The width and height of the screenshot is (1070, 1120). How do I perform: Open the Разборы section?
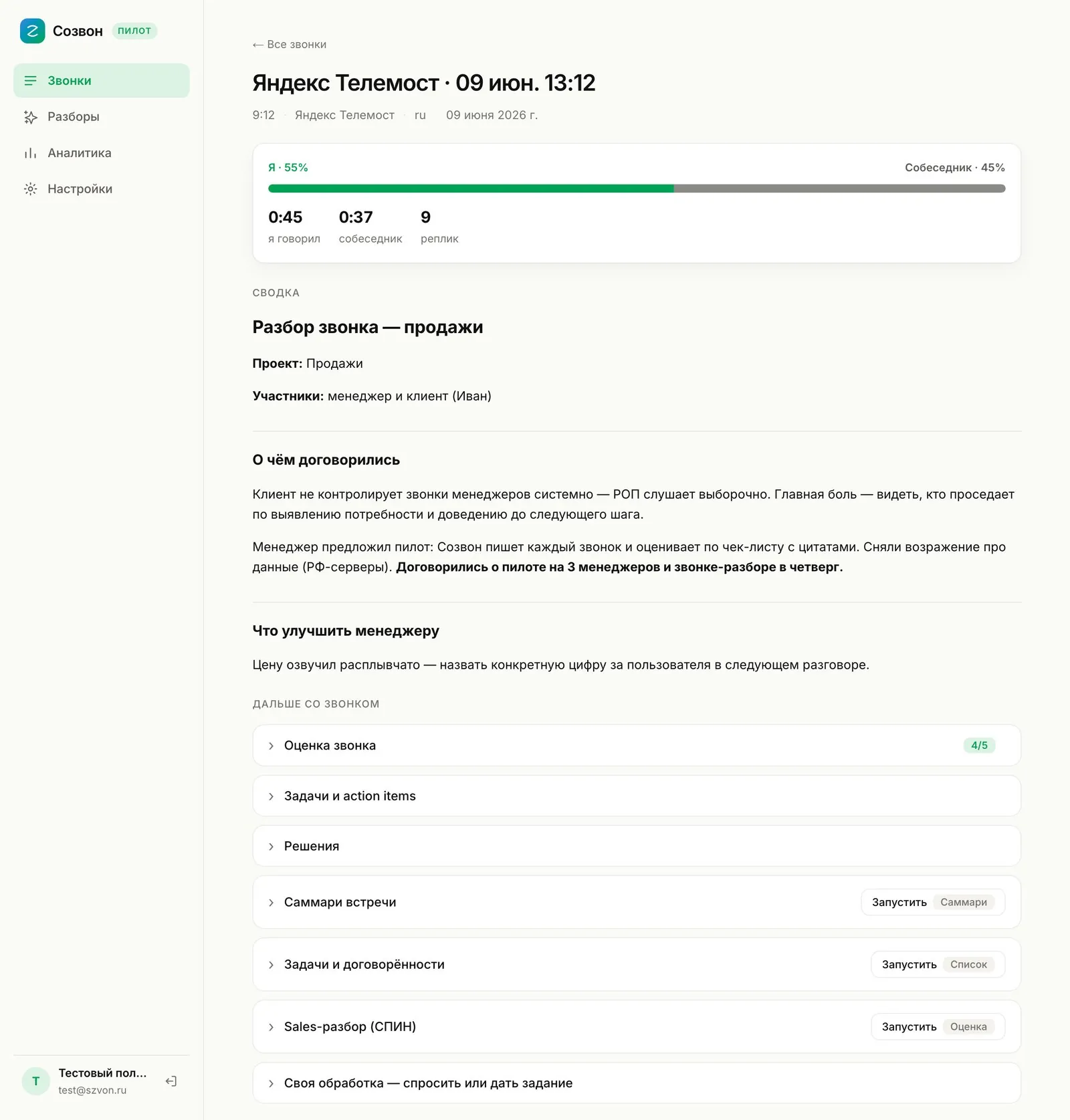point(102,117)
